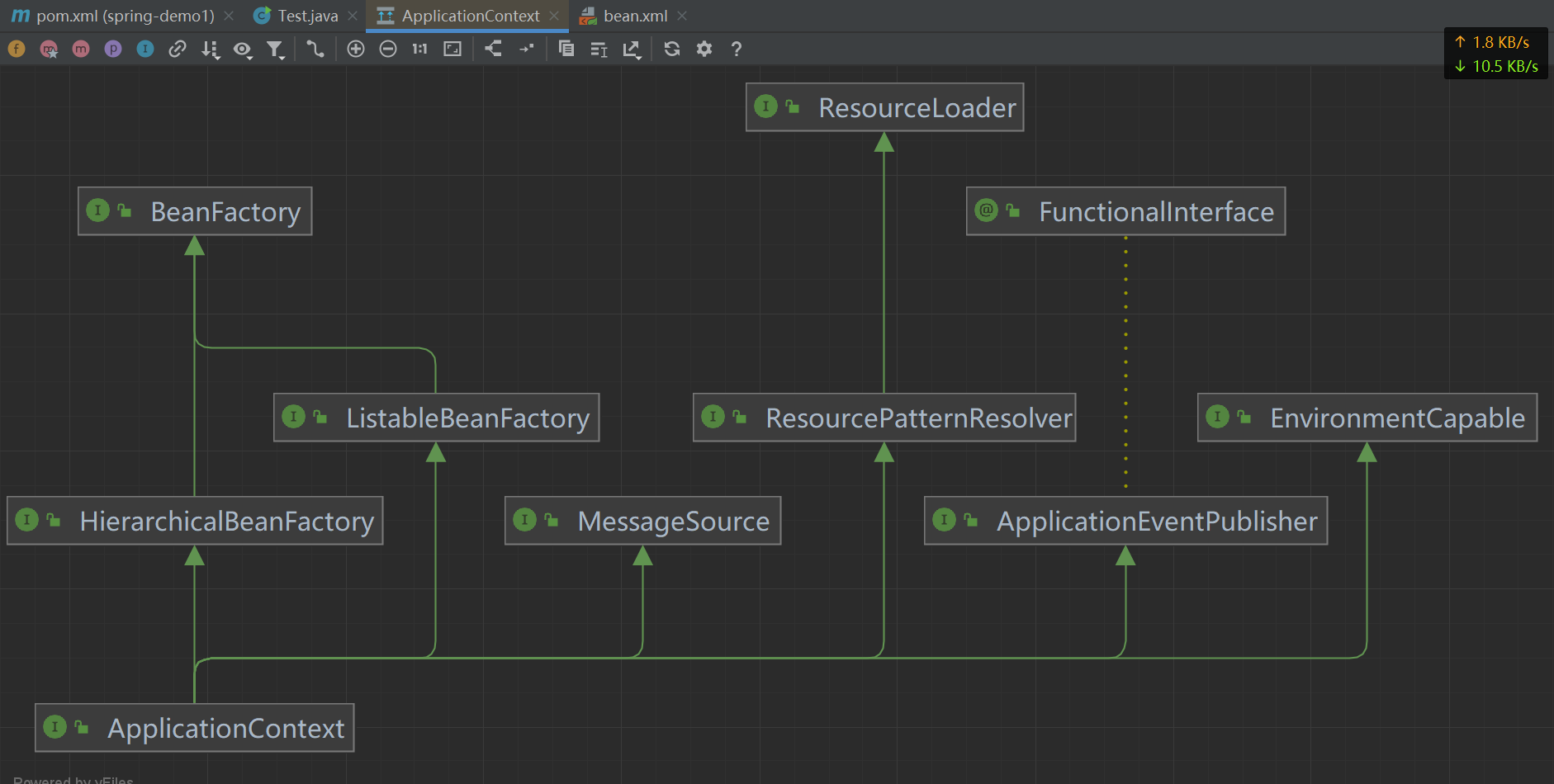Open the scope filter dropdown
This screenshot has width=1554, height=784.
pos(275,50)
